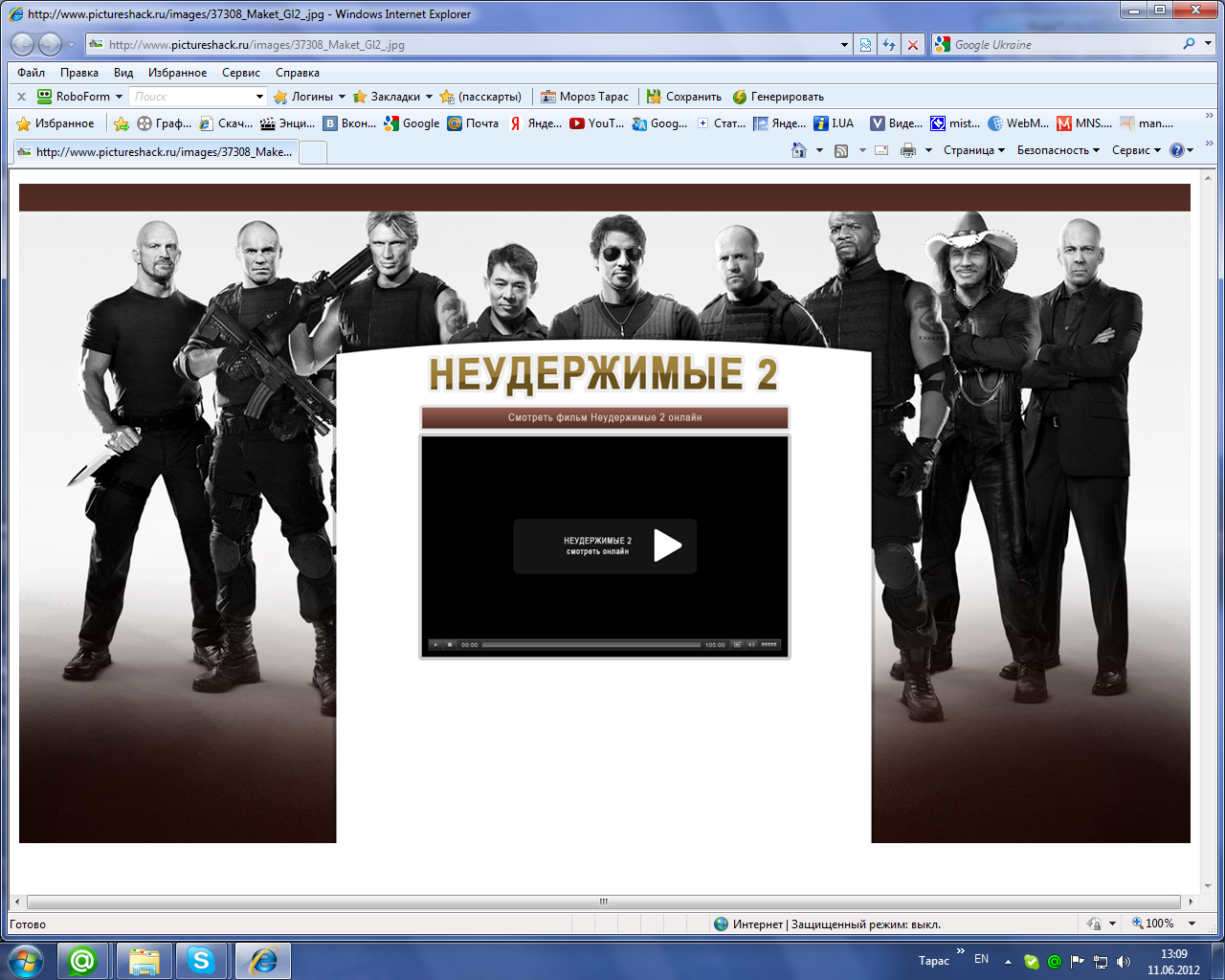1225x980 pixels.
Task: Open the mist... bookmark
Action: (x=955, y=123)
